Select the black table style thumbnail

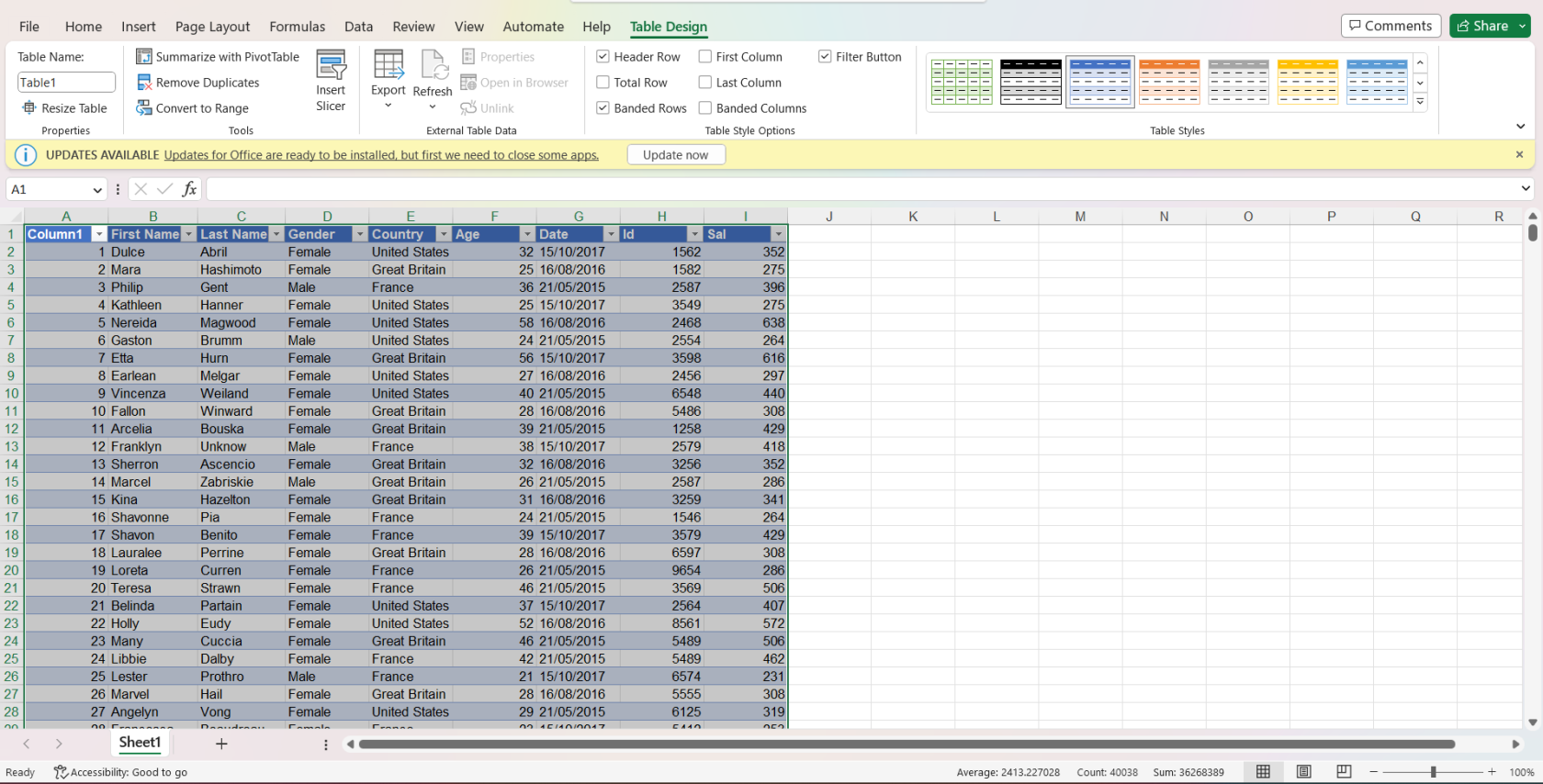click(x=1031, y=82)
